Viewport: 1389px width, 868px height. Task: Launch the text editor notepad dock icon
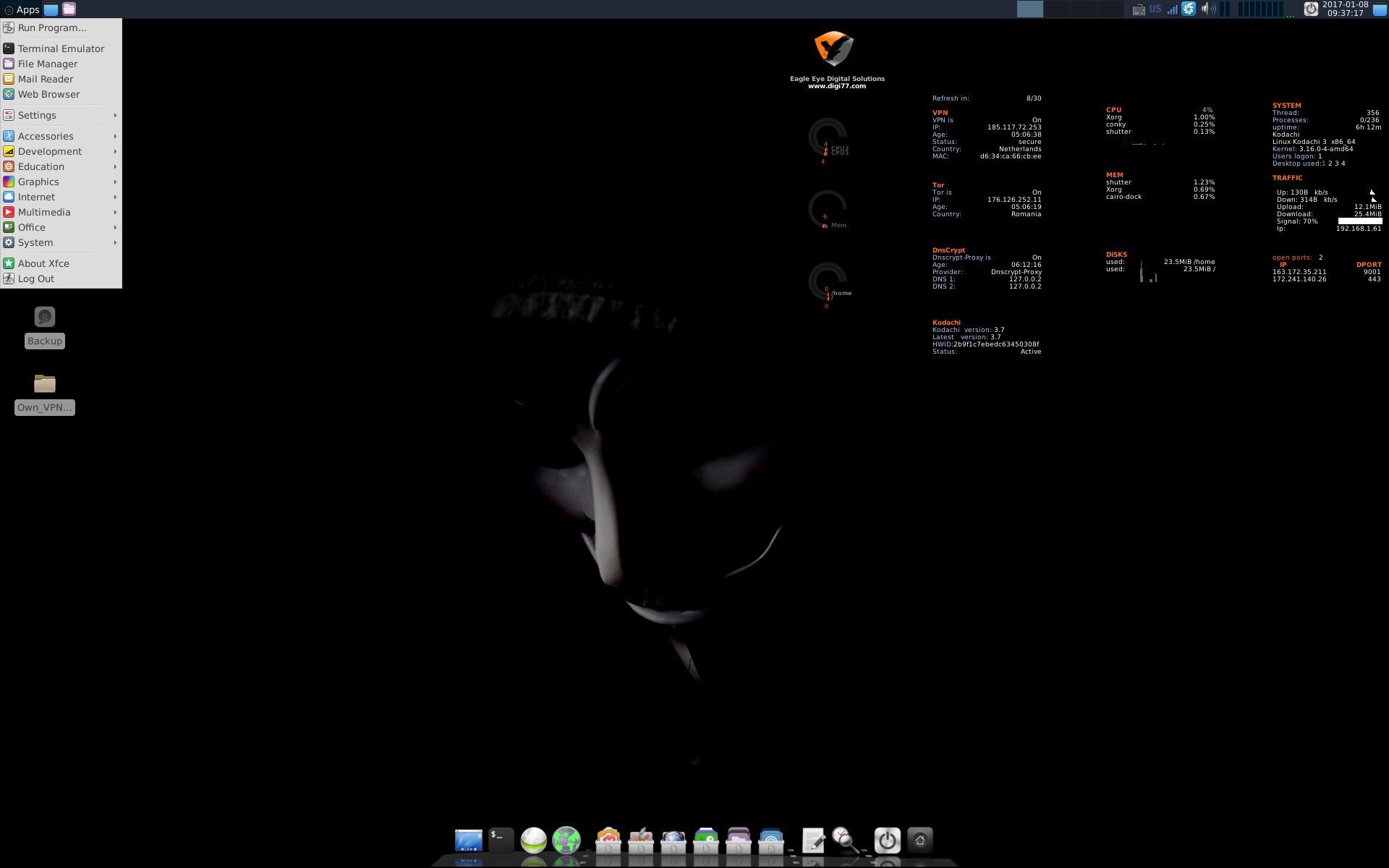tap(813, 840)
